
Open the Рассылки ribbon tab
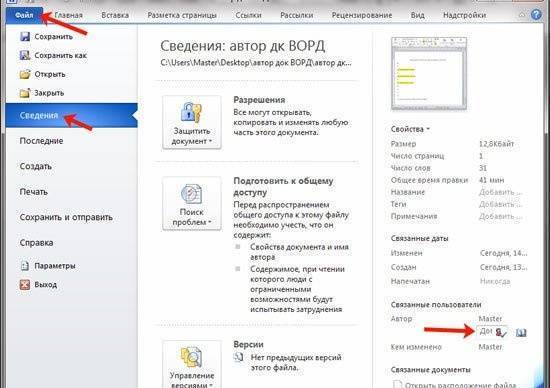click(x=297, y=15)
